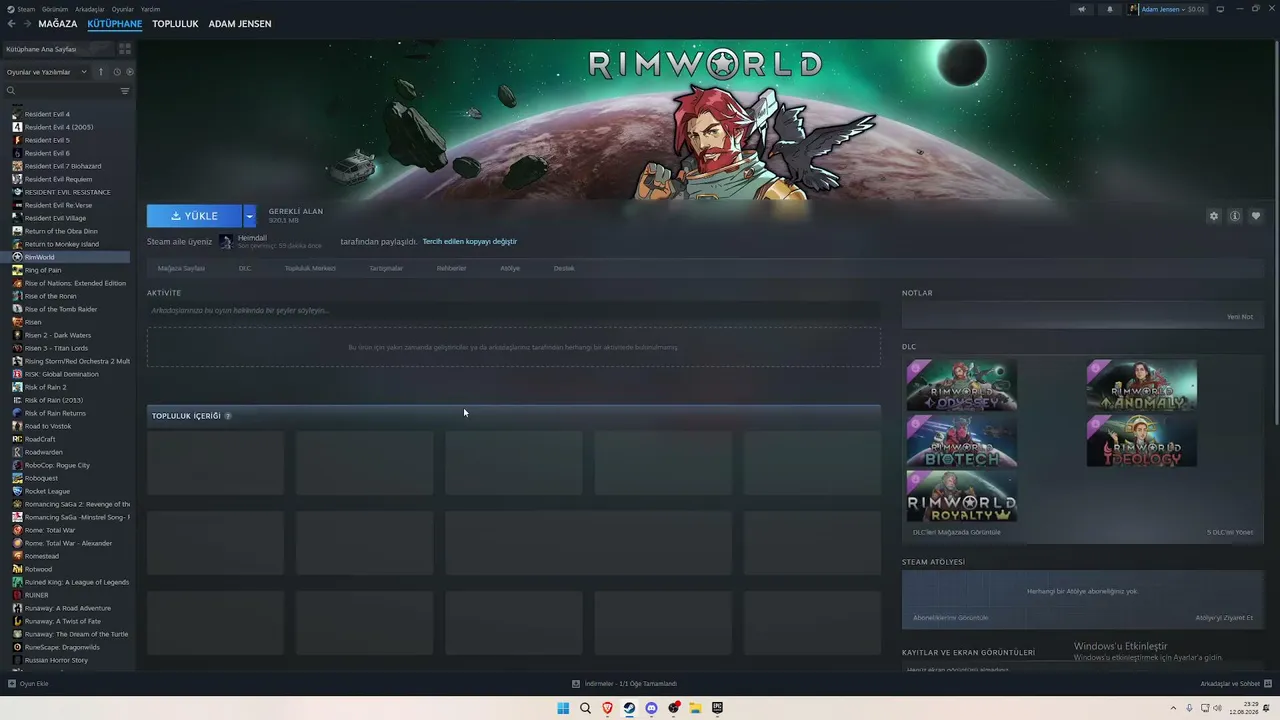
Task: Open the Görünüm menu
Action: click(55, 9)
